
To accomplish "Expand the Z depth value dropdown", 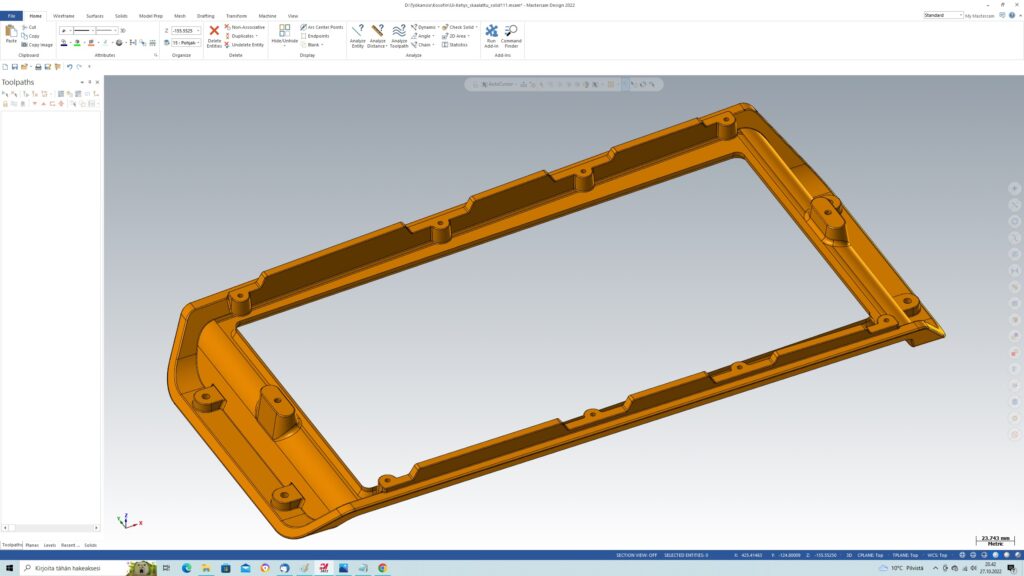I will pos(198,31).
